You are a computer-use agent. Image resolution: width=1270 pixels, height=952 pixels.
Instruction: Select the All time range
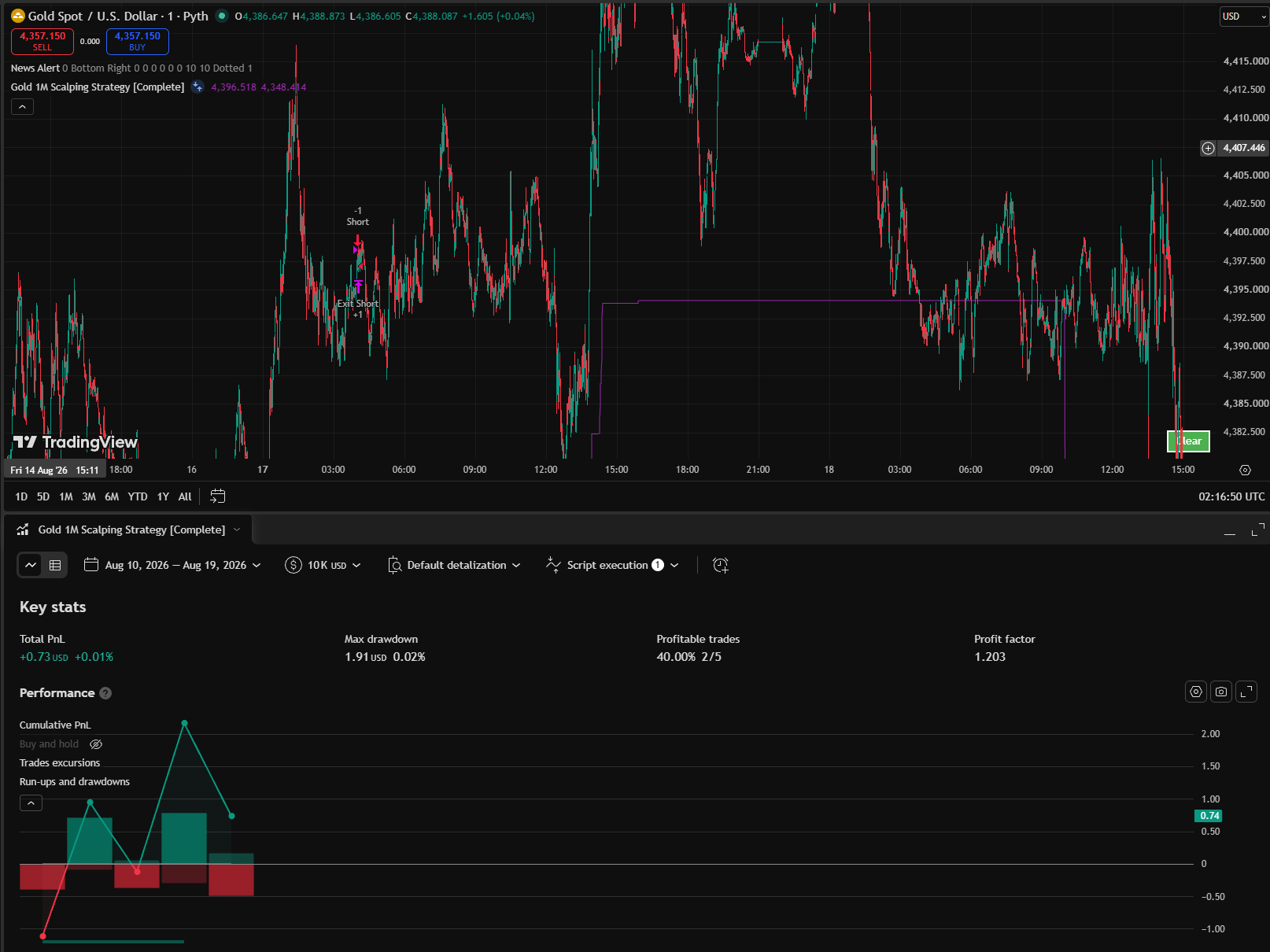[x=185, y=496]
